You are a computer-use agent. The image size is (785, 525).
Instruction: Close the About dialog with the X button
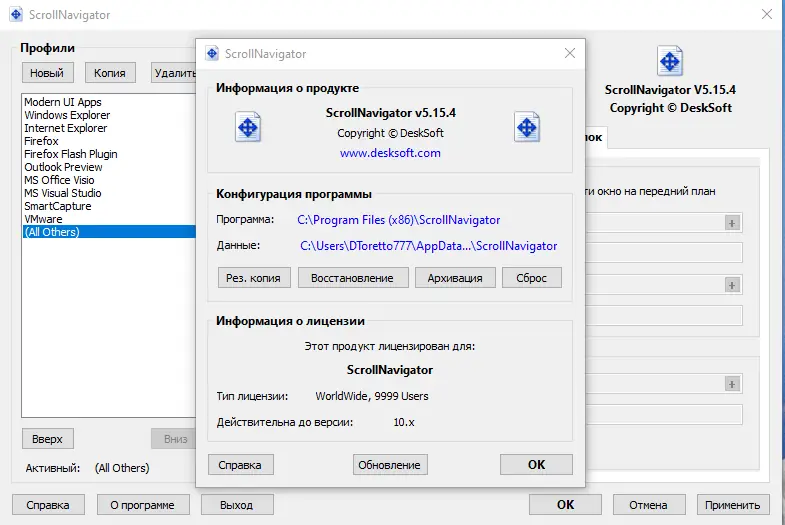pos(570,53)
